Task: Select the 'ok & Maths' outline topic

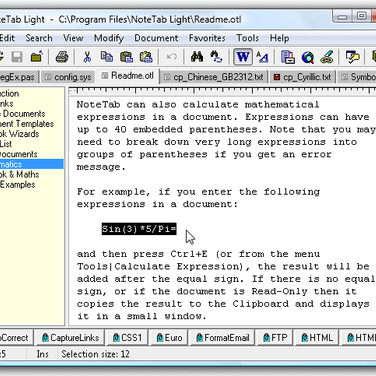Action: [x=19, y=174]
